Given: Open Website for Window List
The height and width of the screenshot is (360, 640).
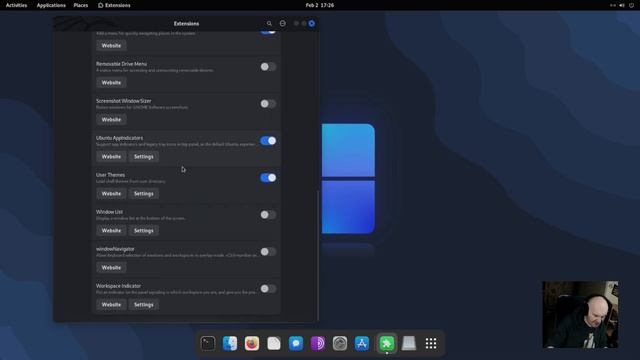Looking at the screenshot, I should coord(111,231).
